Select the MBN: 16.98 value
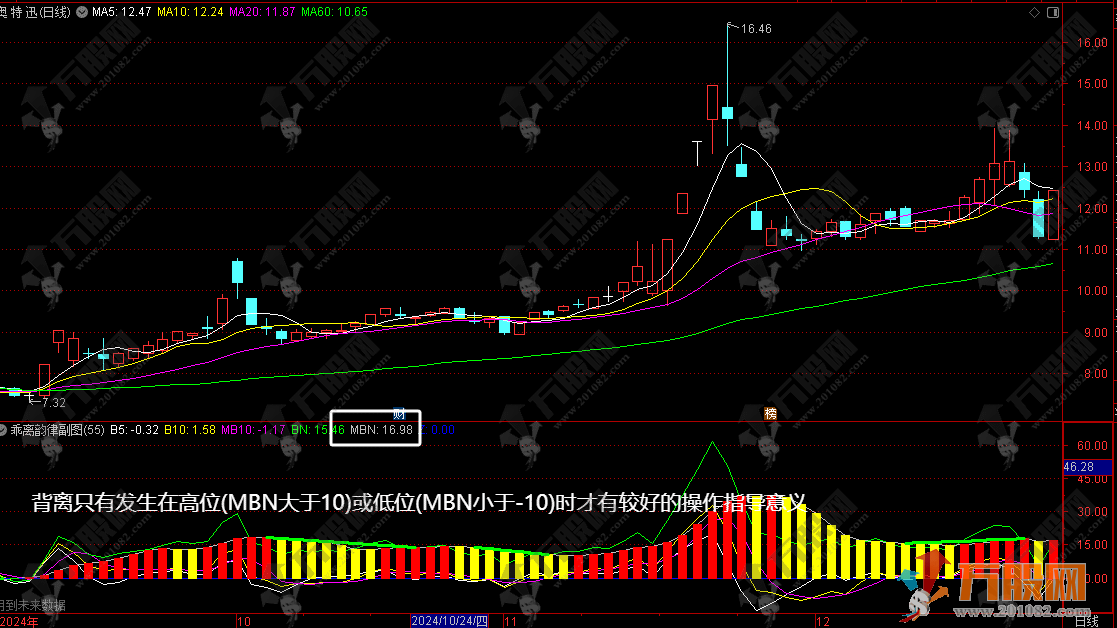The width and height of the screenshot is (1117, 628). click(x=381, y=430)
